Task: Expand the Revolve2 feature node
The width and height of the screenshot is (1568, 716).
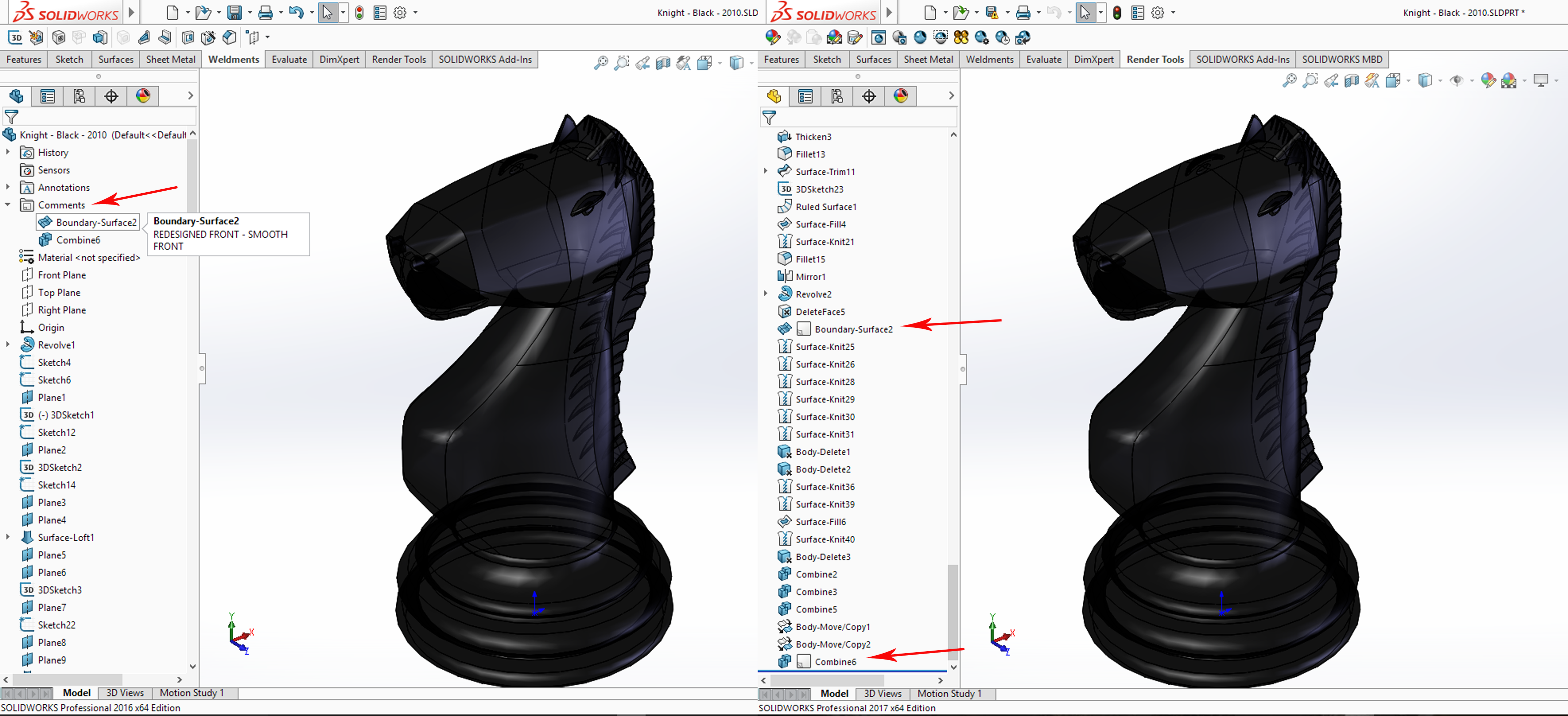Action: tap(766, 294)
